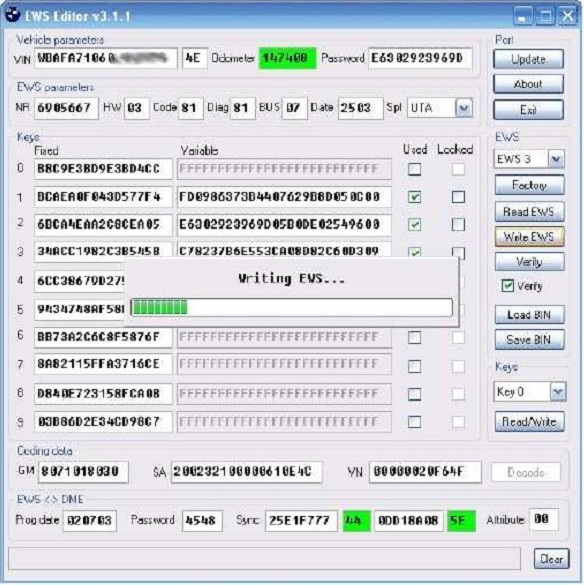Enable the Used checkbox for key 7
The height and width of the screenshot is (585, 584).
(x=415, y=366)
